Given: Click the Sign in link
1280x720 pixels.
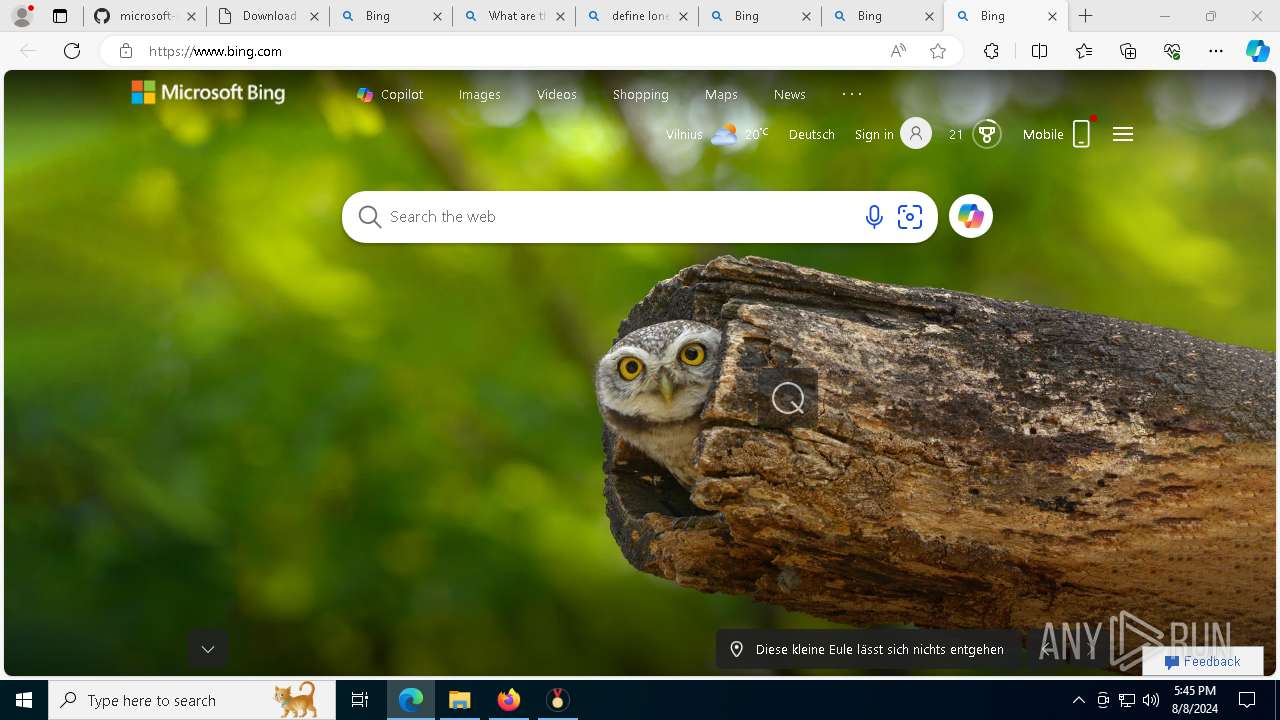Looking at the screenshot, I should pos(874,134).
